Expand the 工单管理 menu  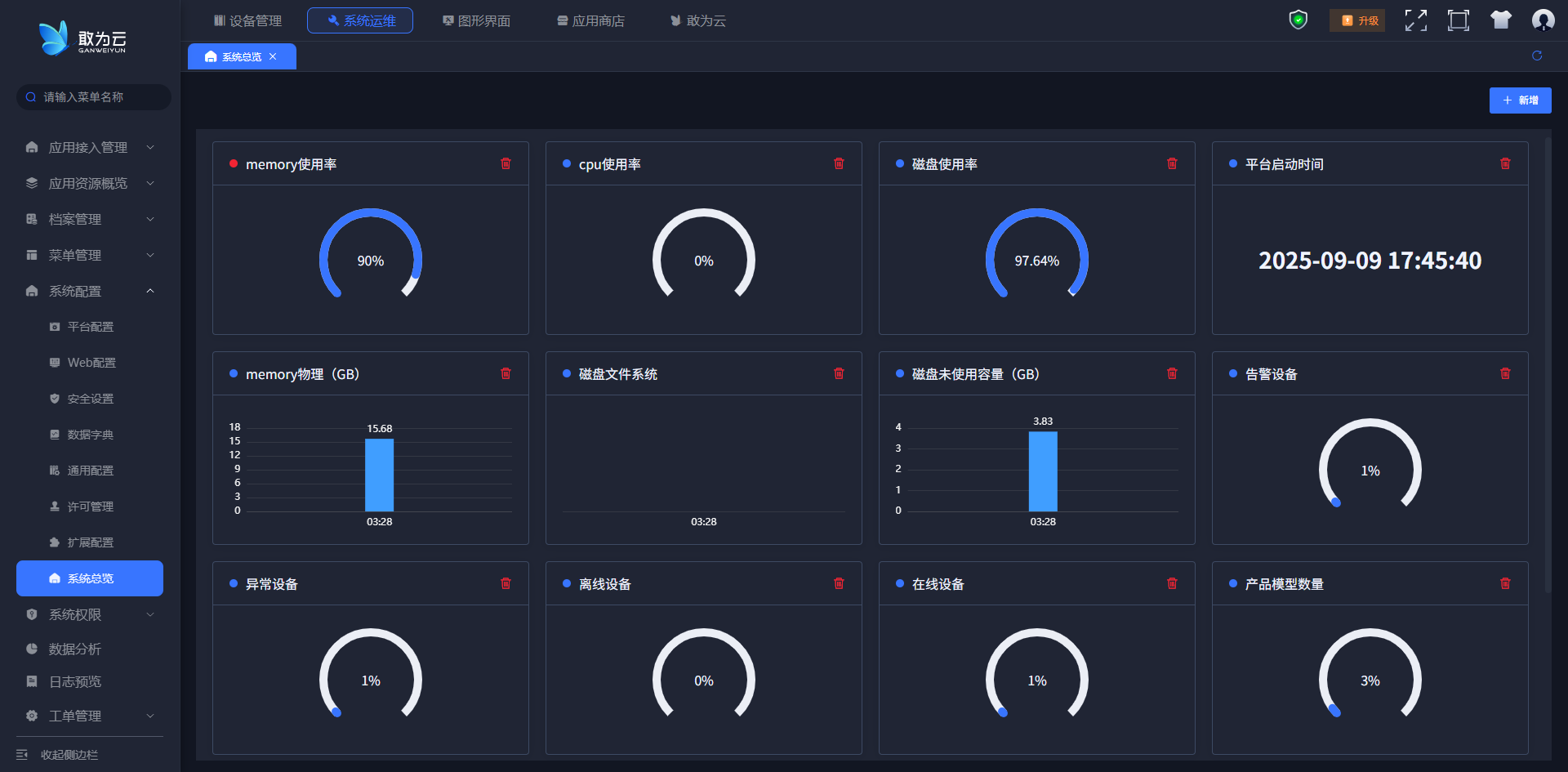(90, 716)
